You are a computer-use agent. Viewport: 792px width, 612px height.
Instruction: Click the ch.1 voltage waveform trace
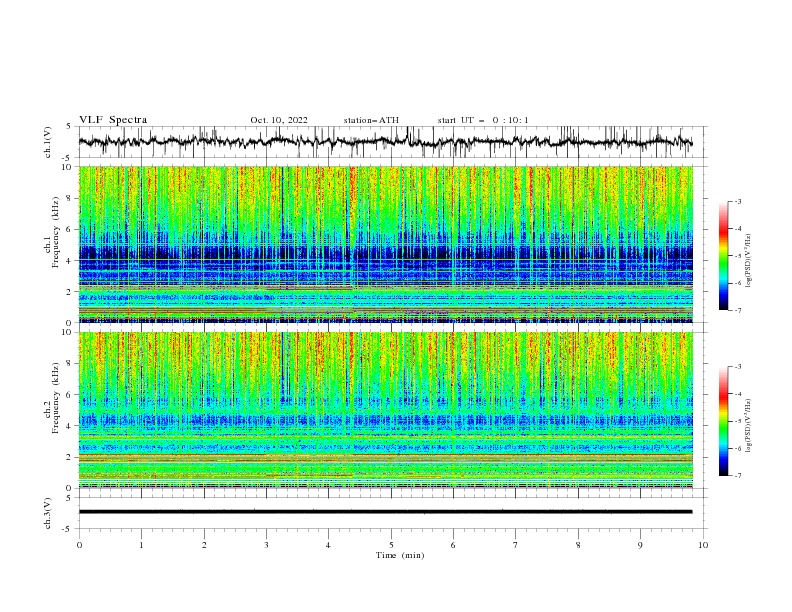click(385, 142)
